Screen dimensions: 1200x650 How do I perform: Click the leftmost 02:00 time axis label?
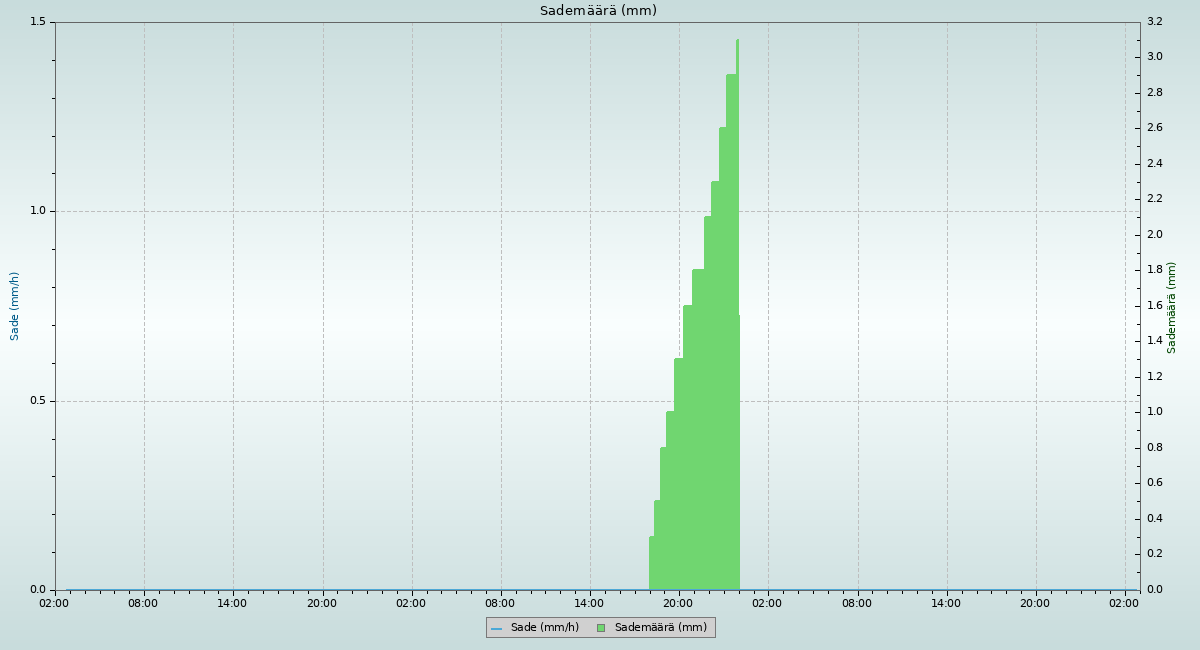(54, 603)
